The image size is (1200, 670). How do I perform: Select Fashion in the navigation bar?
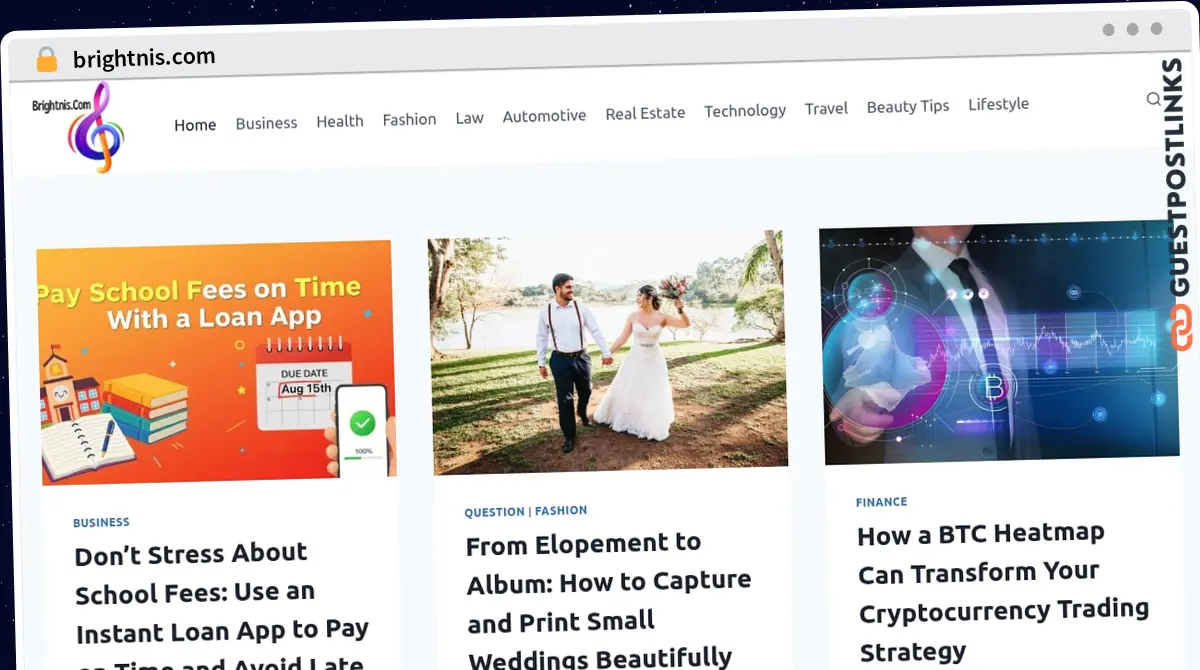point(409,119)
